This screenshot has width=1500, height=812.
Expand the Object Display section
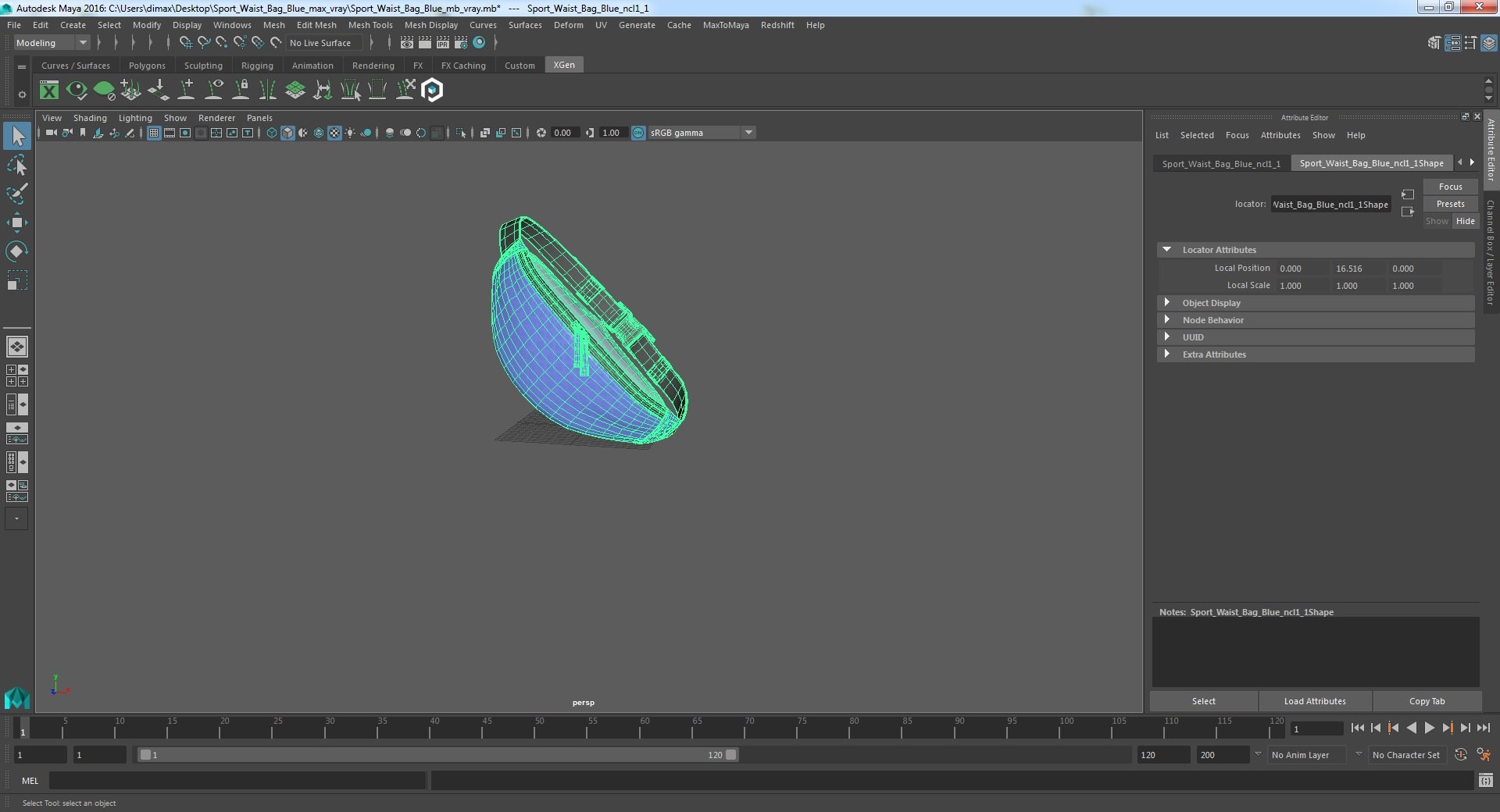[x=1316, y=303]
